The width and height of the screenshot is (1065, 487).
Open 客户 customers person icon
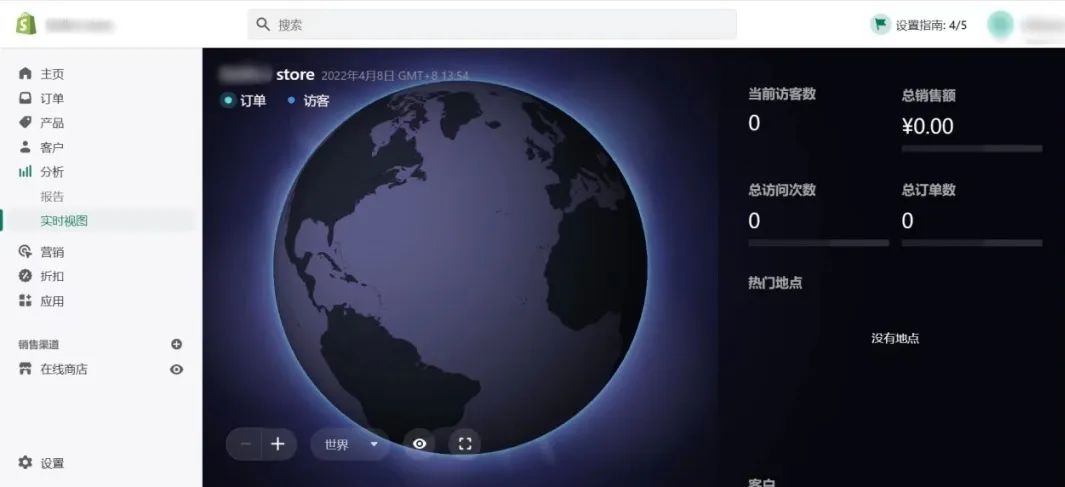tap(26, 147)
